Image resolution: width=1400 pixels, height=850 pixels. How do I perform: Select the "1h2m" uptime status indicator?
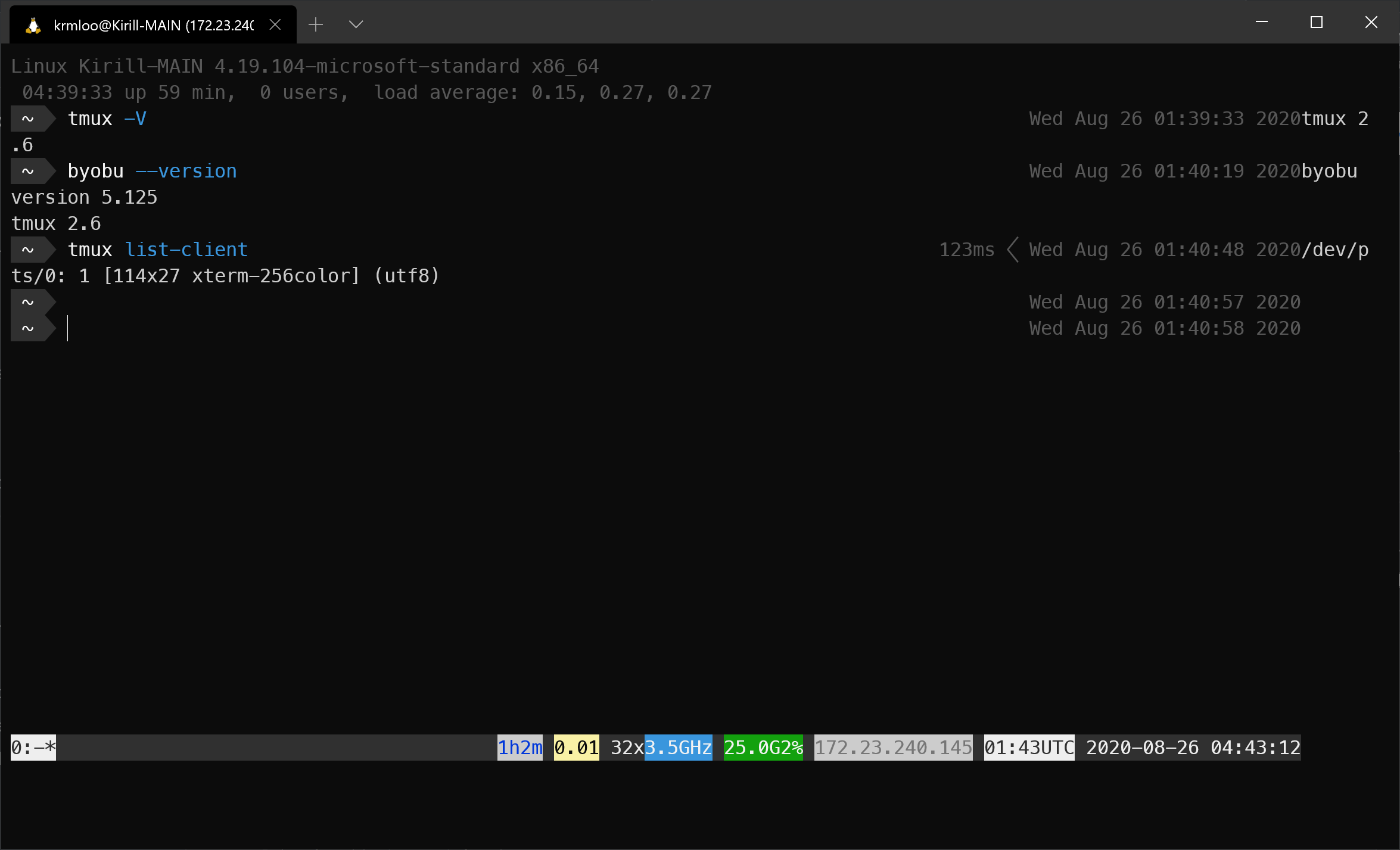pyautogui.click(x=519, y=748)
